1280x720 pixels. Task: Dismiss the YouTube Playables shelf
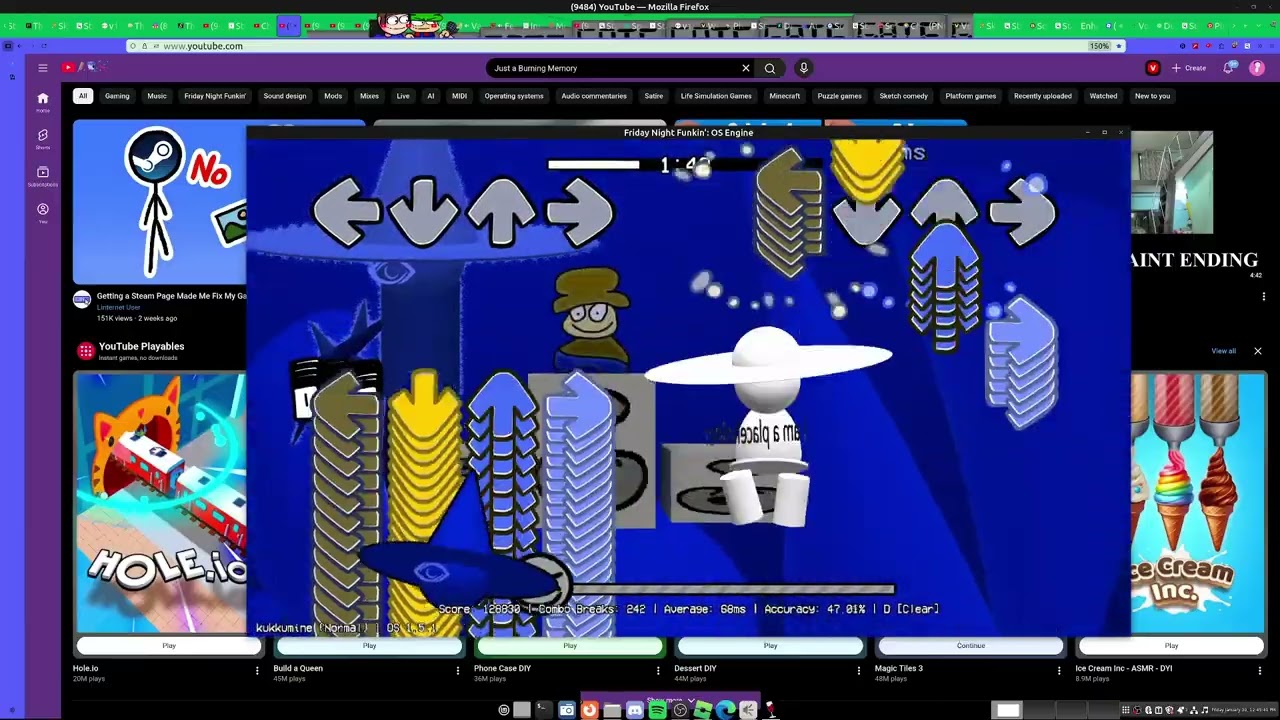1258,351
